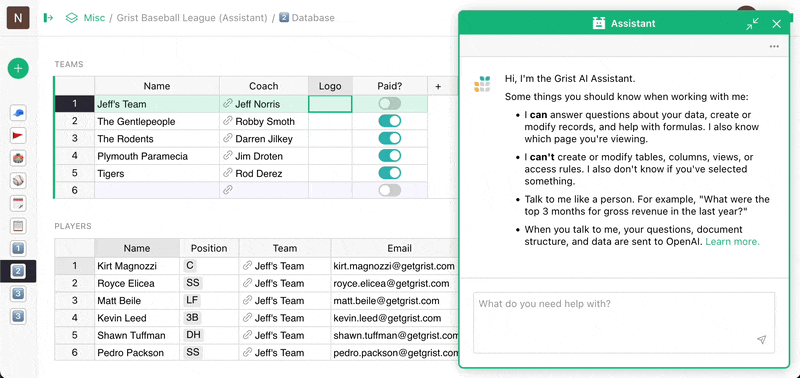The width and height of the screenshot is (800, 378).
Task: Click the TEAMS section title
Action: pos(69,64)
